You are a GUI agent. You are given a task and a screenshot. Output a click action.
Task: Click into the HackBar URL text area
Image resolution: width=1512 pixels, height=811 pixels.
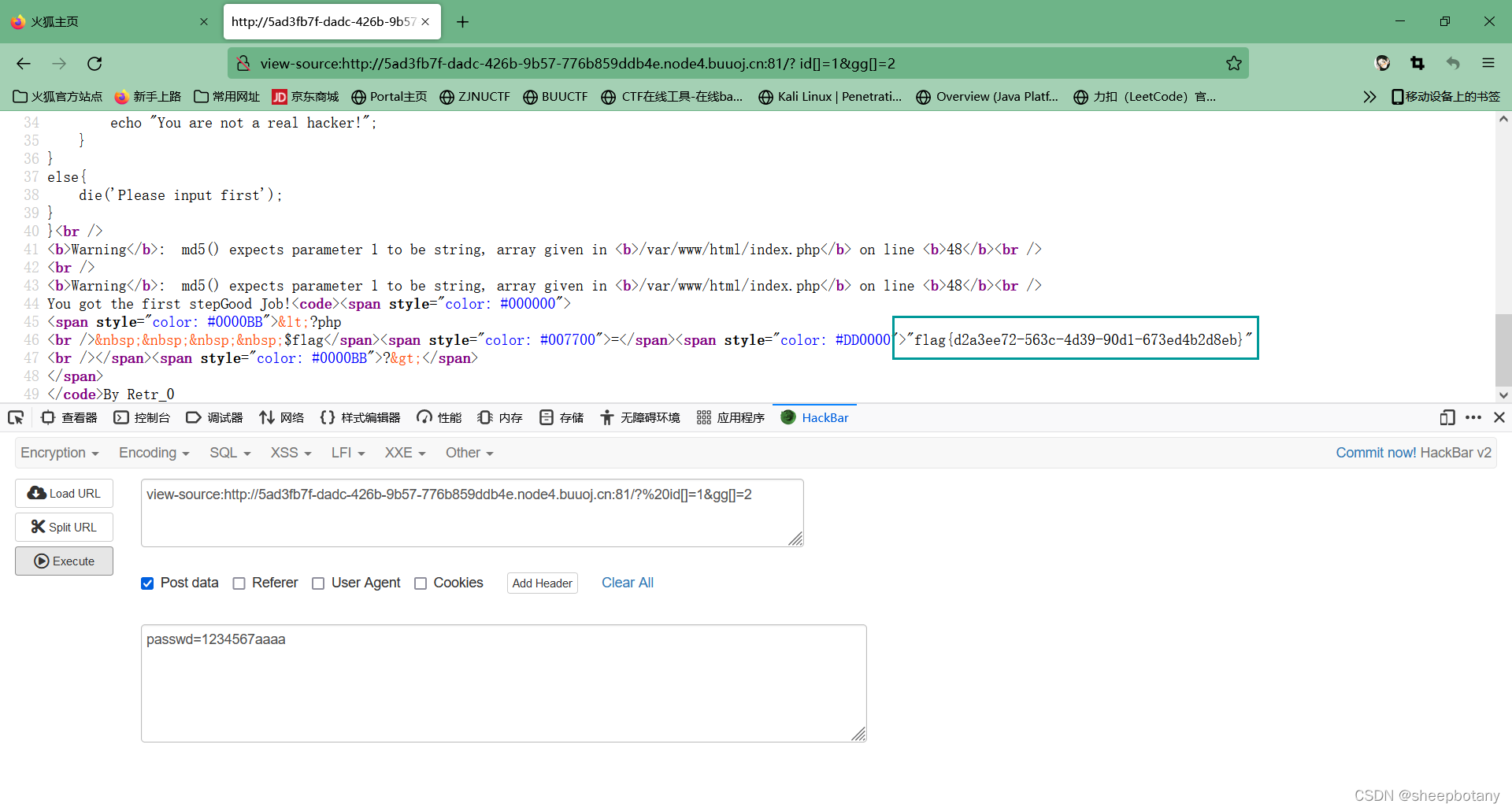tap(472, 513)
